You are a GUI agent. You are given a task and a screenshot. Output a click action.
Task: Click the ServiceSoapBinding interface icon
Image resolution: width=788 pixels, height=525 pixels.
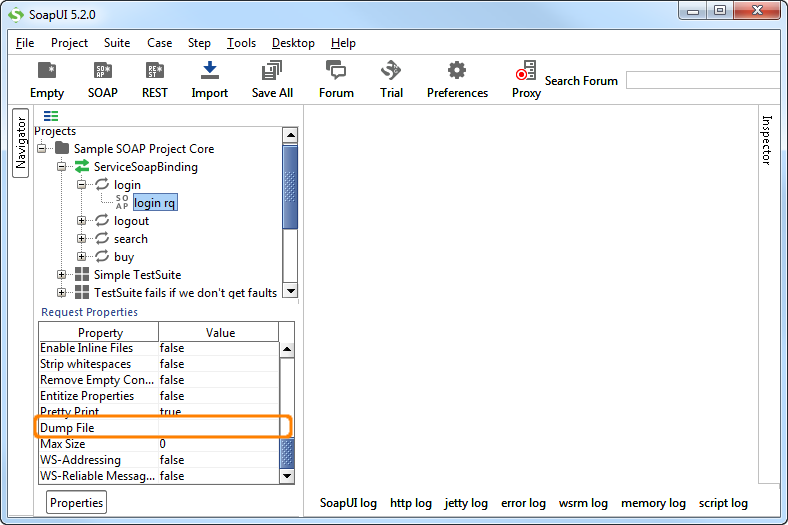[82, 166]
